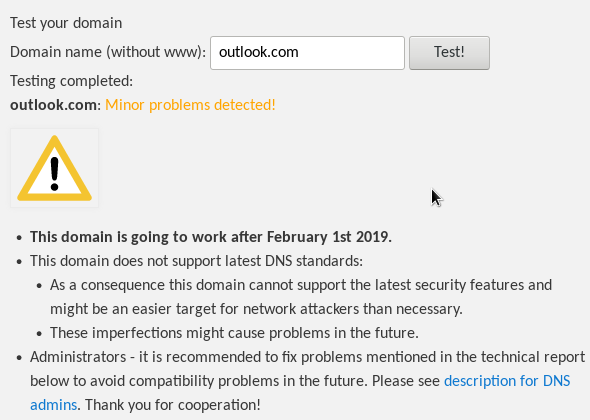This screenshot has width=590, height=420.
Task: Click the 'Domain name (without www):' label
Action: [x=108, y=52]
